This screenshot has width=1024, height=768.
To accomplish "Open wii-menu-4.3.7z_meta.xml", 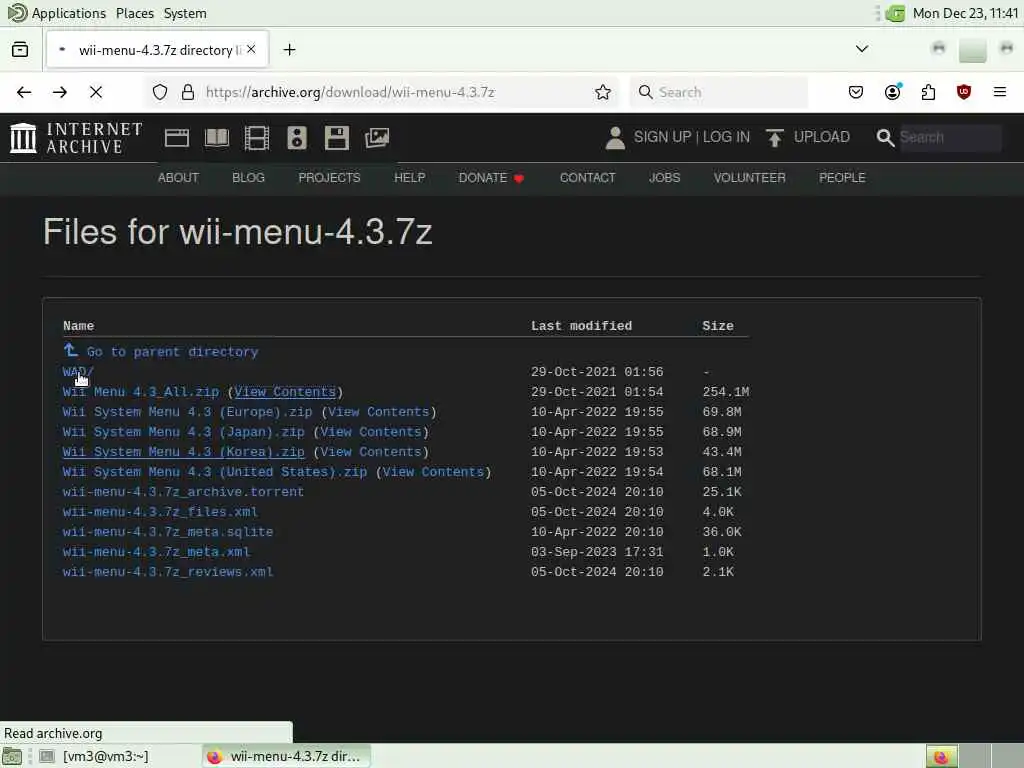I will [x=156, y=552].
